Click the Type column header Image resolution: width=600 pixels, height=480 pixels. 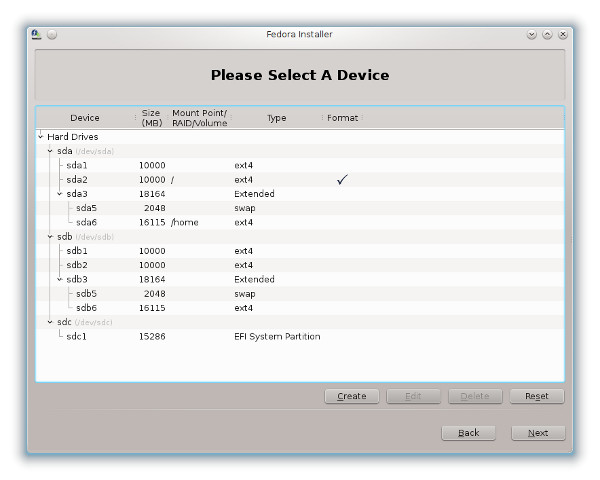(x=276, y=118)
